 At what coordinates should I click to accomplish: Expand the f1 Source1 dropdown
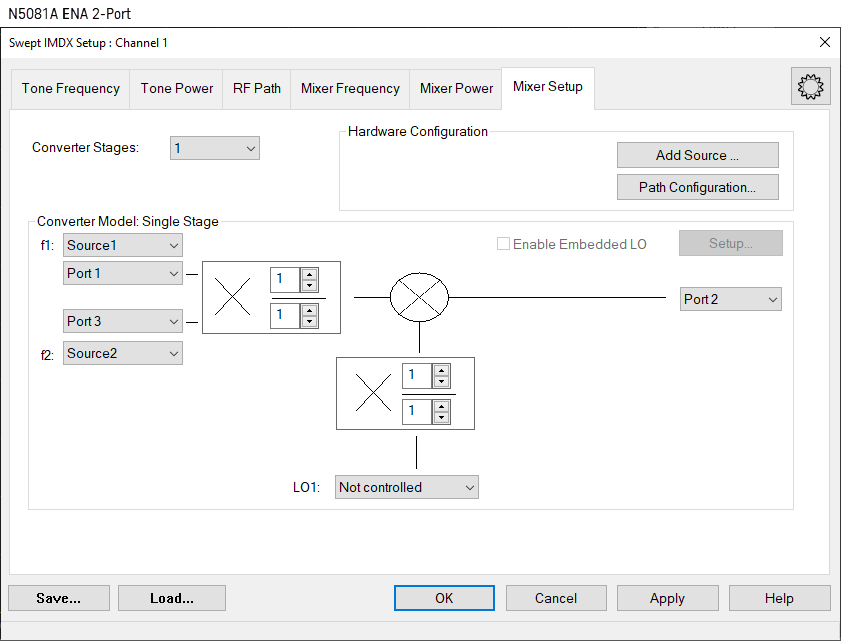[122, 245]
